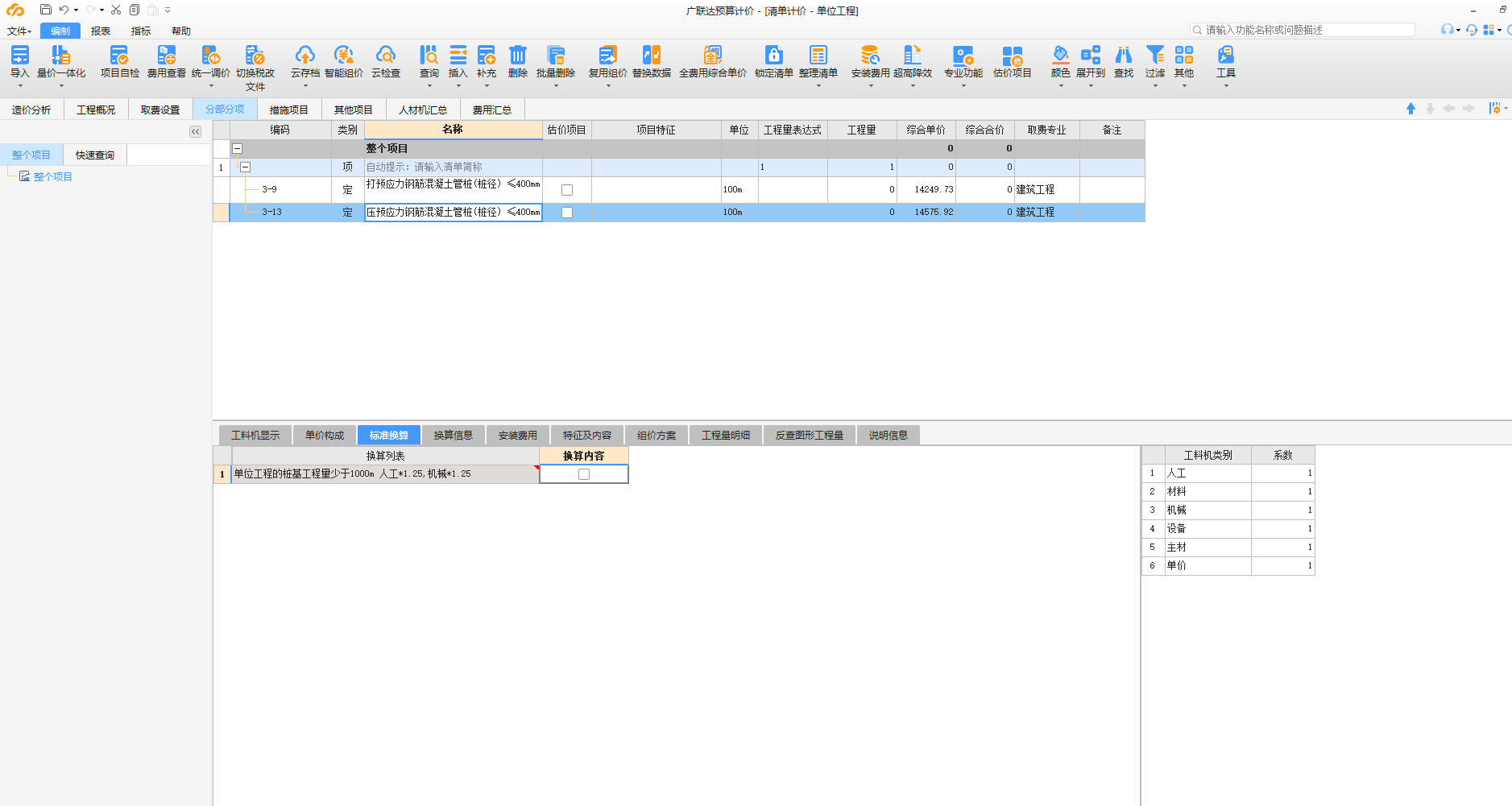The width and height of the screenshot is (1512, 806).
Task: Open undo history dropdown arrow
Action: point(77,10)
